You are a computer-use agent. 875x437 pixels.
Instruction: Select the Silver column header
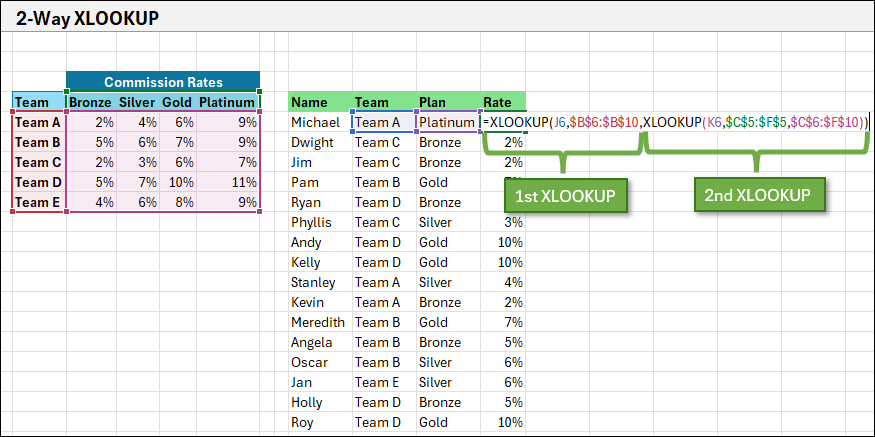pos(136,101)
